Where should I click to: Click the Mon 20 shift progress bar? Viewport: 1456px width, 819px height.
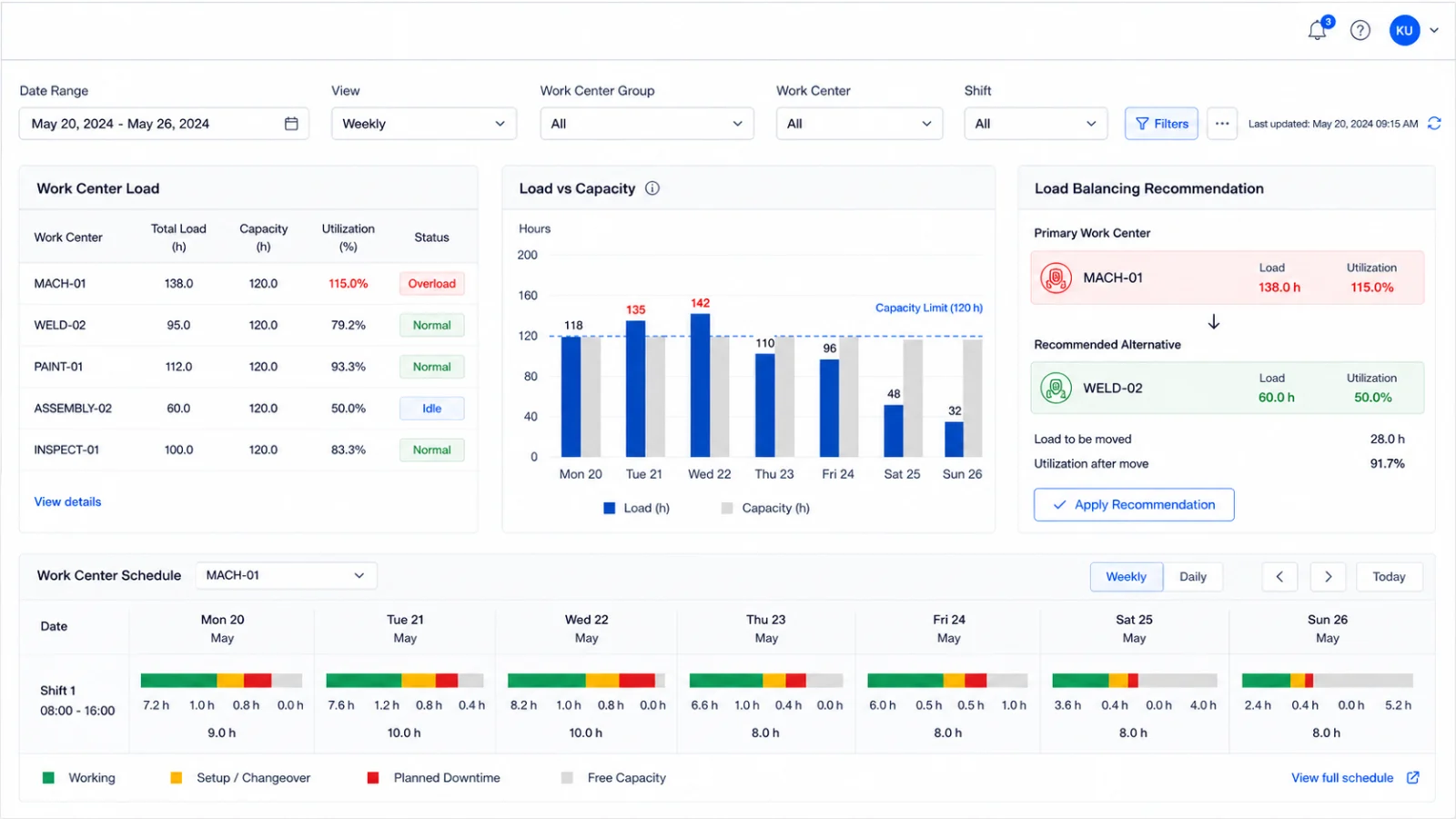pos(221,681)
